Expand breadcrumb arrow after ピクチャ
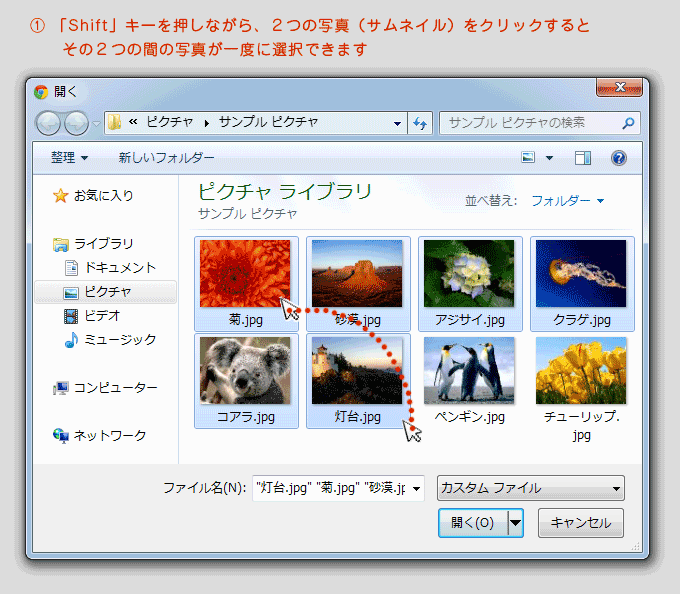 [207, 124]
